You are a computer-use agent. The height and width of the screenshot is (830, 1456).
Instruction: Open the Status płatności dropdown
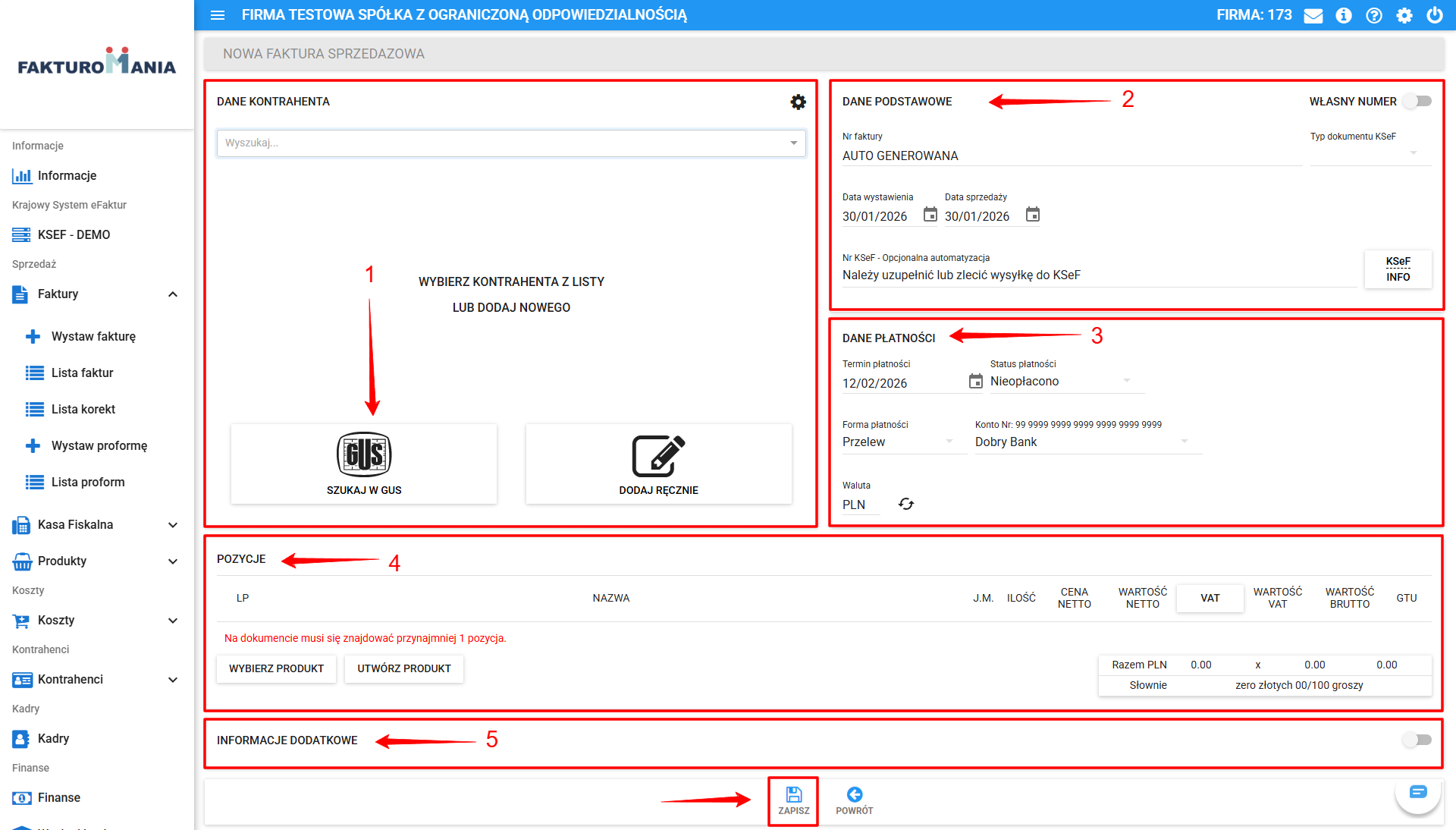(1062, 381)
